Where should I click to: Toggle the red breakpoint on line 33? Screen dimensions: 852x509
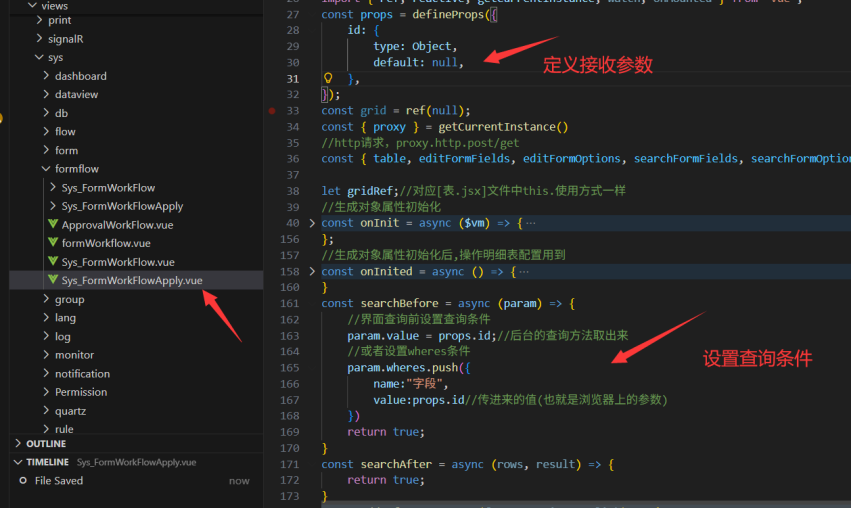click(x=272, y=111)
